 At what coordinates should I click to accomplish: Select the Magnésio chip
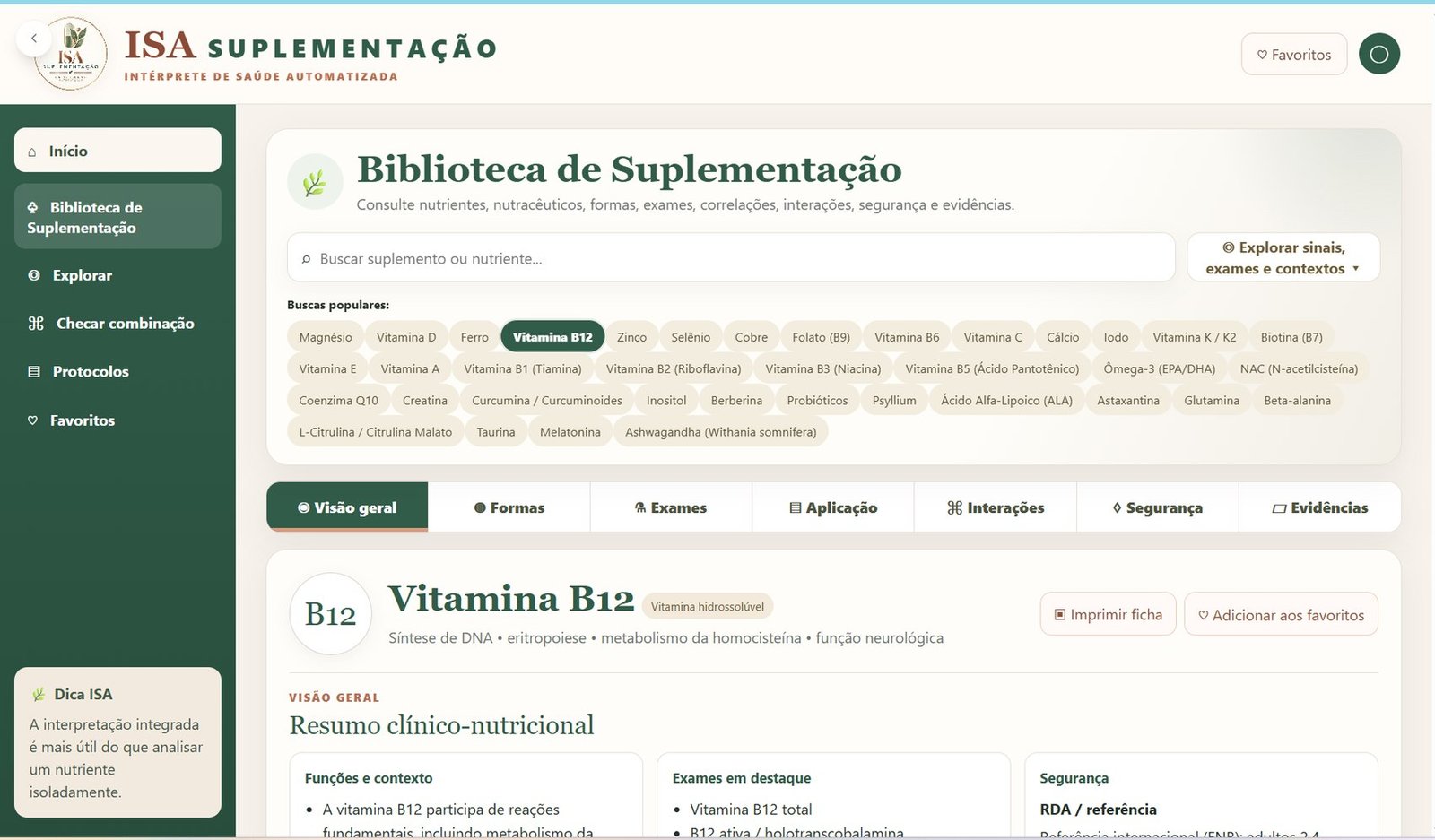click(x=326, y=337)
